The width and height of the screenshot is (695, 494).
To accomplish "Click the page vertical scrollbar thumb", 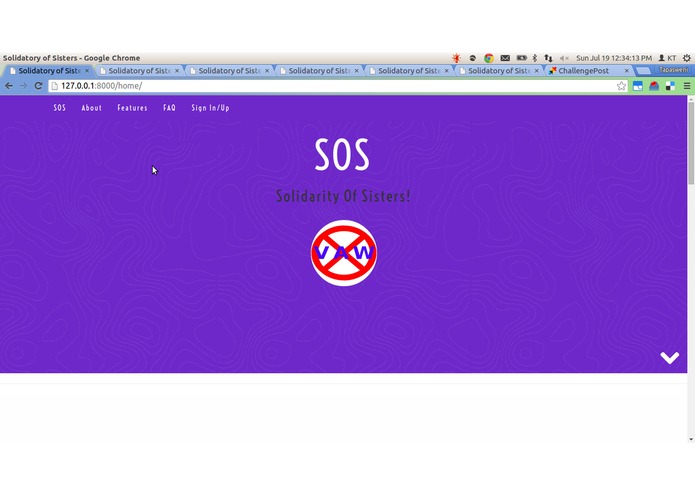I will [691, 143].
